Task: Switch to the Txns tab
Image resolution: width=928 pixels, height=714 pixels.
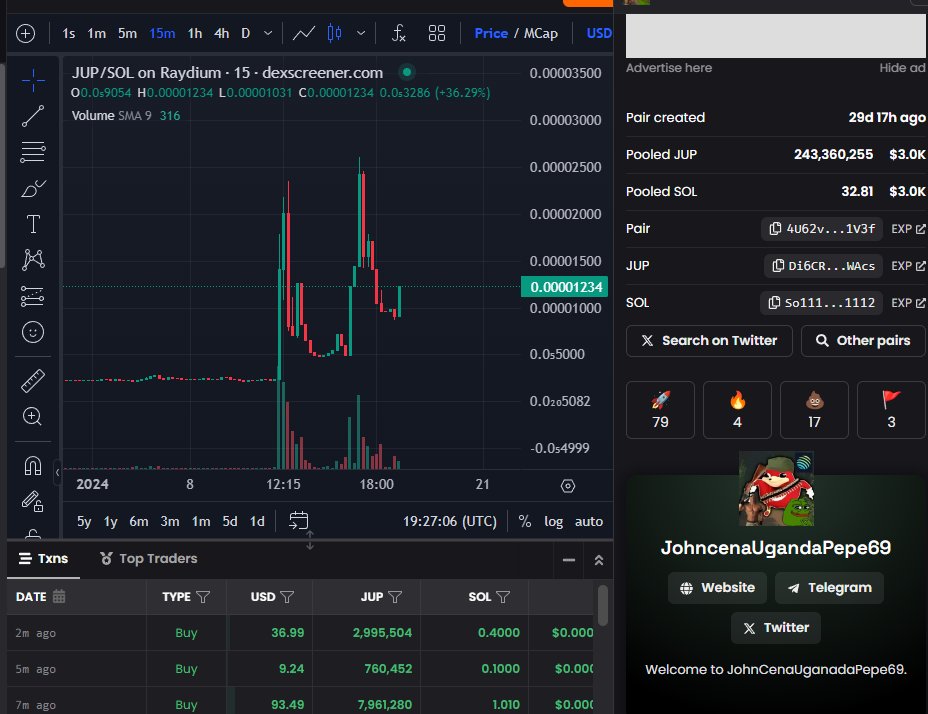Action: pos(43,558)
